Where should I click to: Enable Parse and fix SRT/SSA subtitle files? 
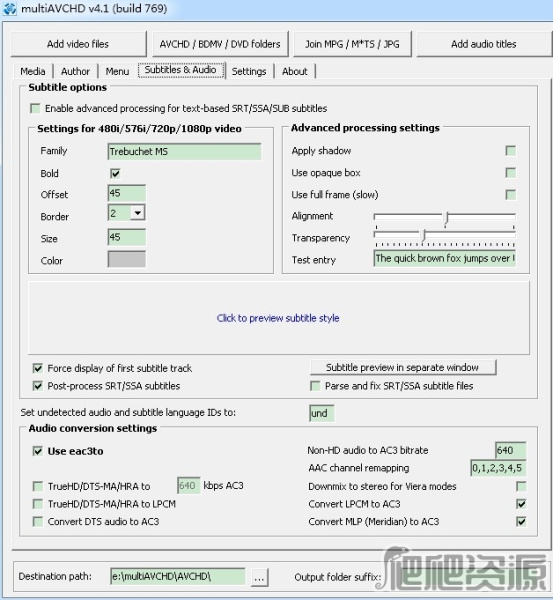(x=315, y=386)
